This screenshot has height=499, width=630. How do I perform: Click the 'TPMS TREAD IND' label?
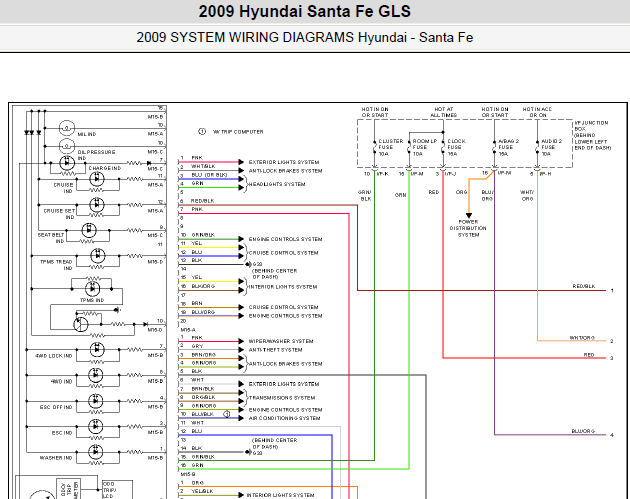click(56, 265)
